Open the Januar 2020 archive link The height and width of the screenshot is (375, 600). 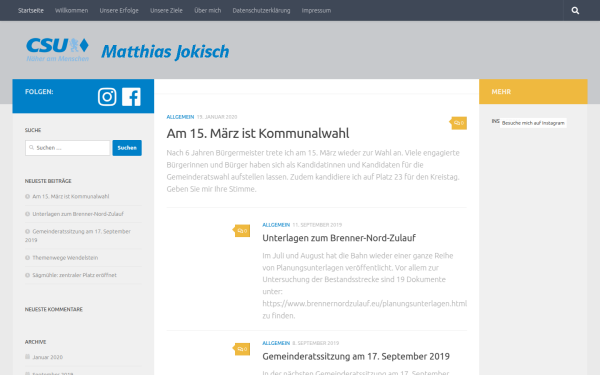(x=47, y=357)
